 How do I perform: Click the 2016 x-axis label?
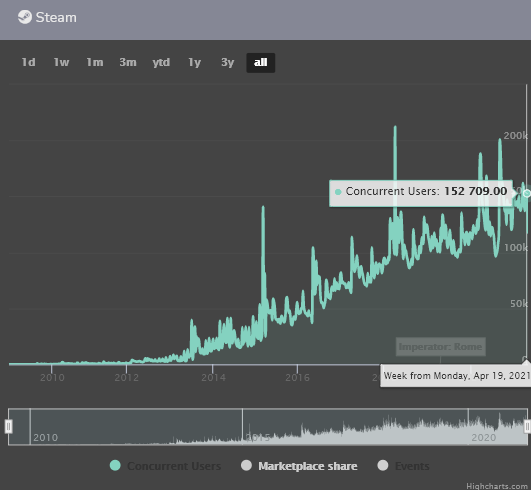point(297,378)
